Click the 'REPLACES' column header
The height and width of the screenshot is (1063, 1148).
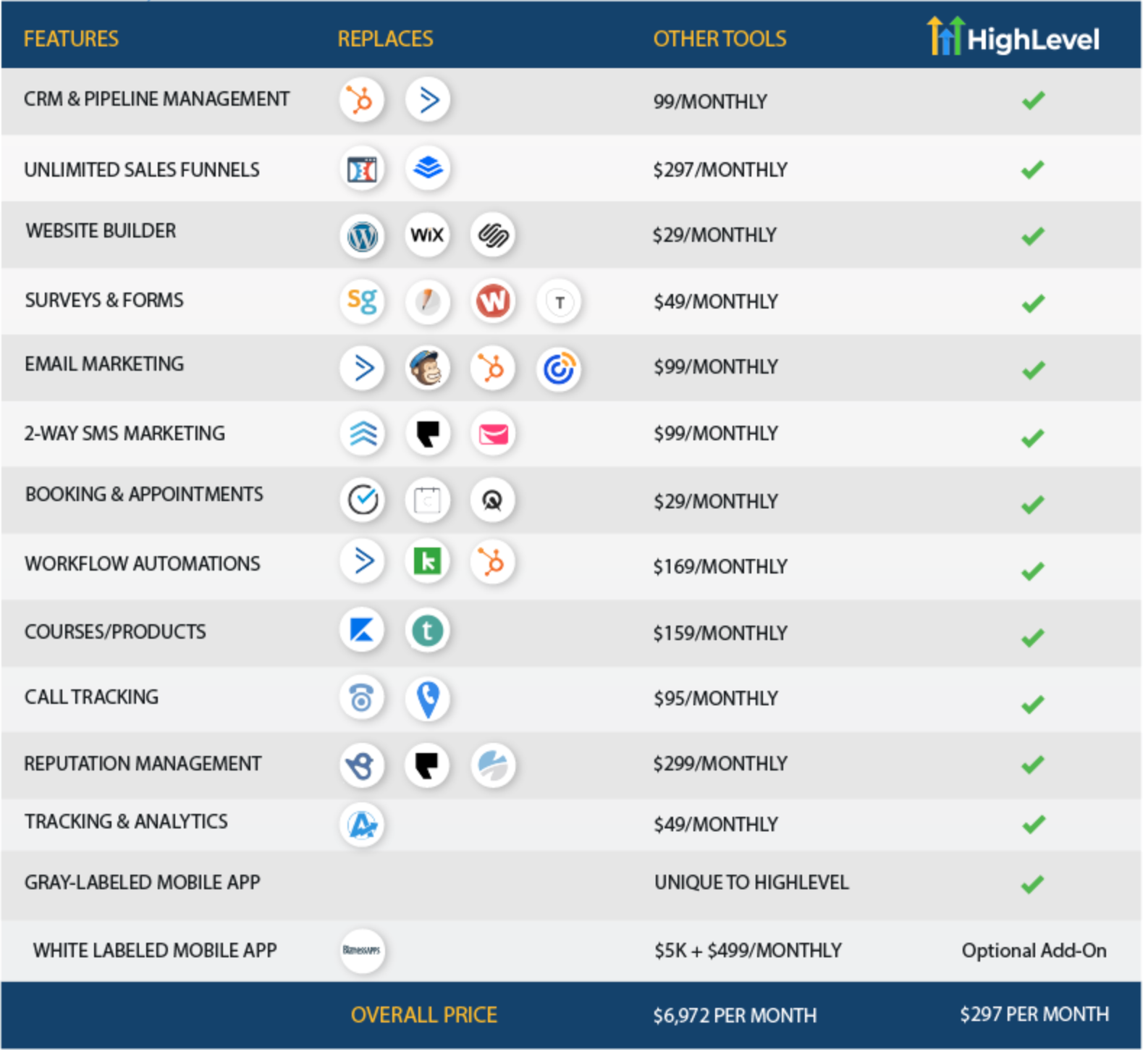[x=385, y=39]
